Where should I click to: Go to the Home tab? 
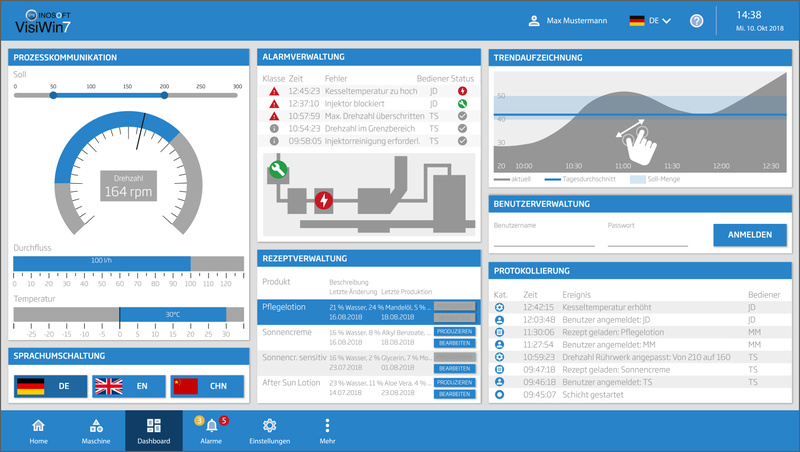pos(38,430)
